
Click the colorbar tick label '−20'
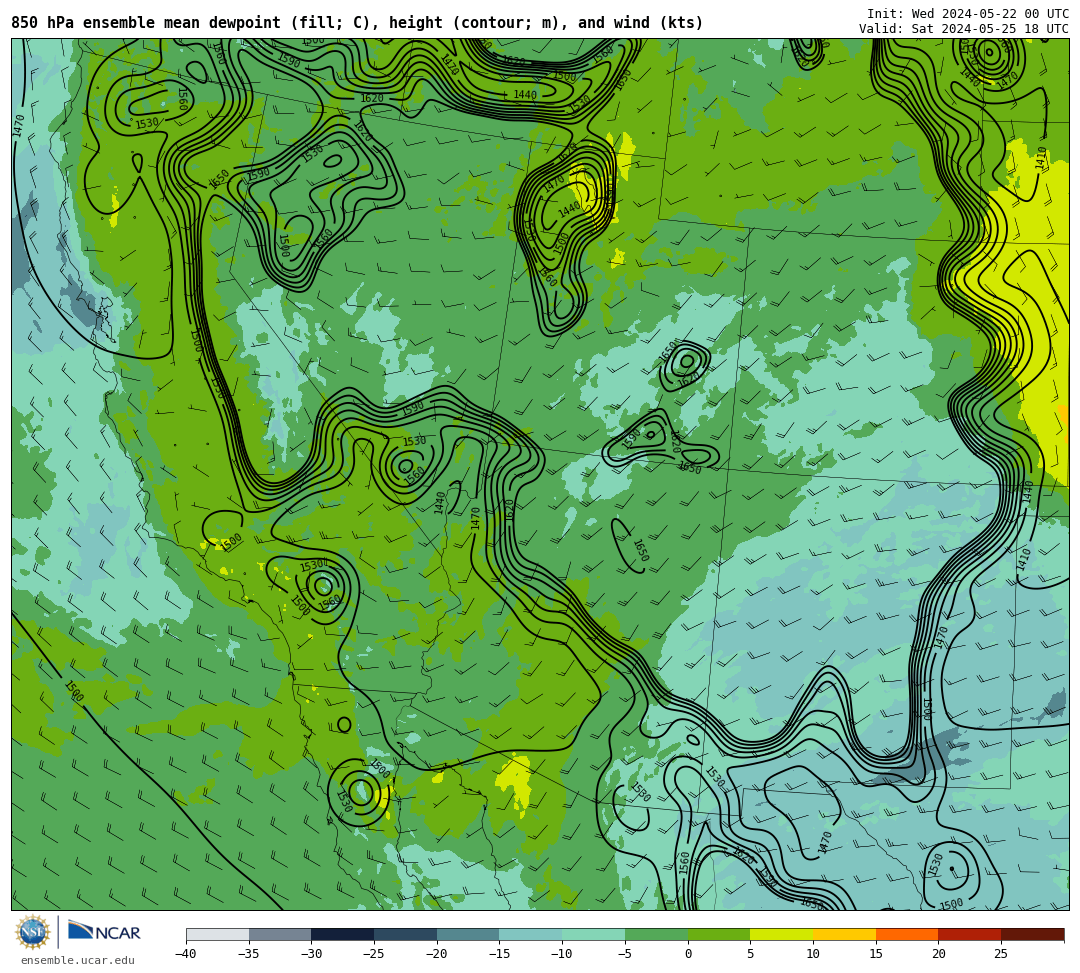(x=437, y=954)
